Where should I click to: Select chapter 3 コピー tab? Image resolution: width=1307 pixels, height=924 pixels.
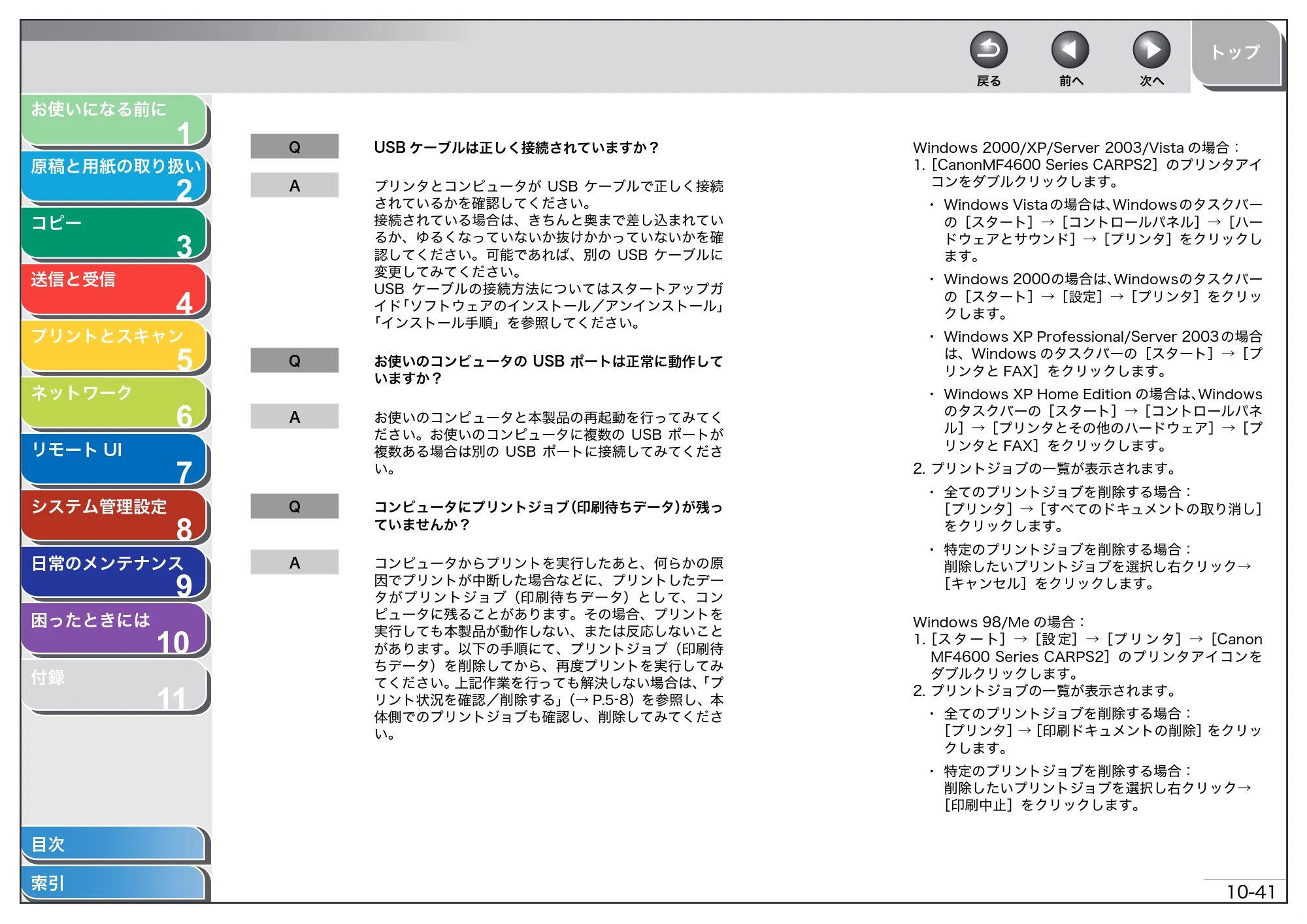coord(115,234)
